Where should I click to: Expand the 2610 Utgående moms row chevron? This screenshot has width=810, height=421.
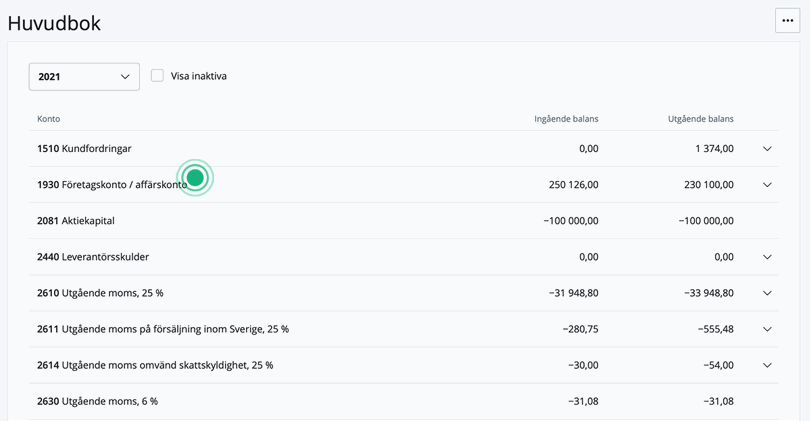(767, 293)
